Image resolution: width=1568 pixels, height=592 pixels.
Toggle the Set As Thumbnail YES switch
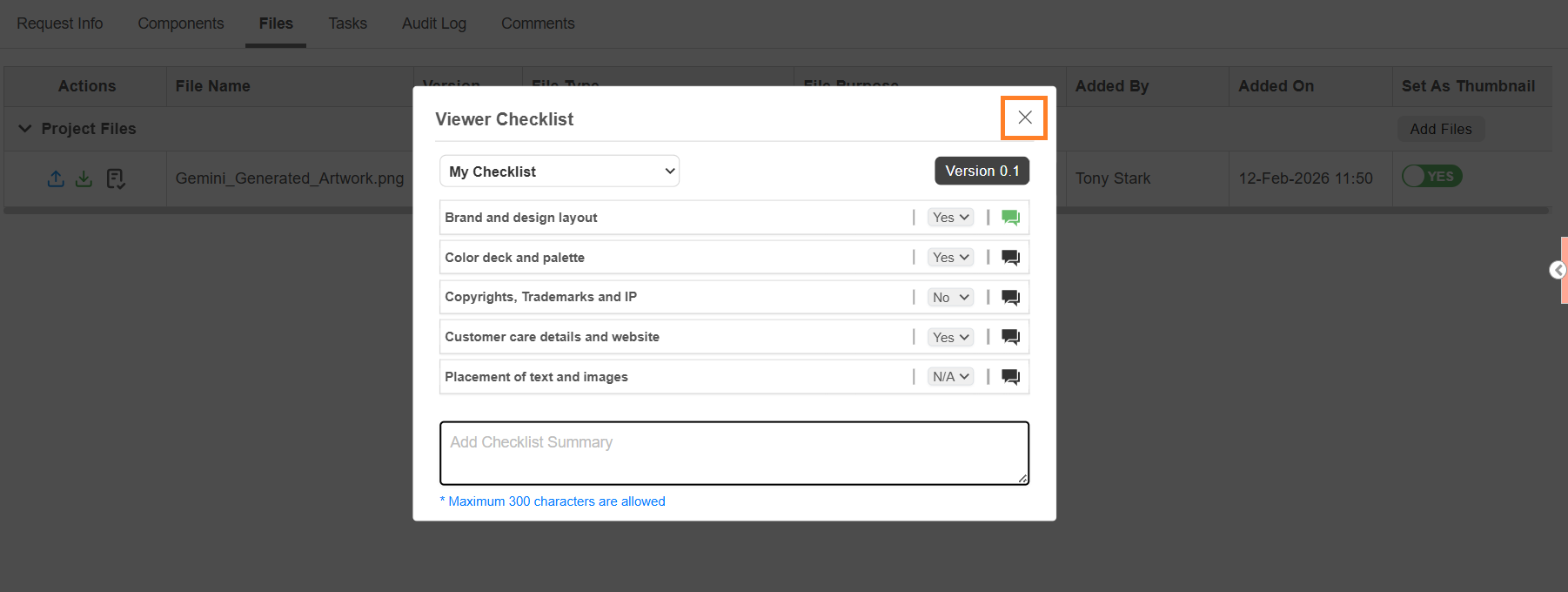click(1431, 177)
